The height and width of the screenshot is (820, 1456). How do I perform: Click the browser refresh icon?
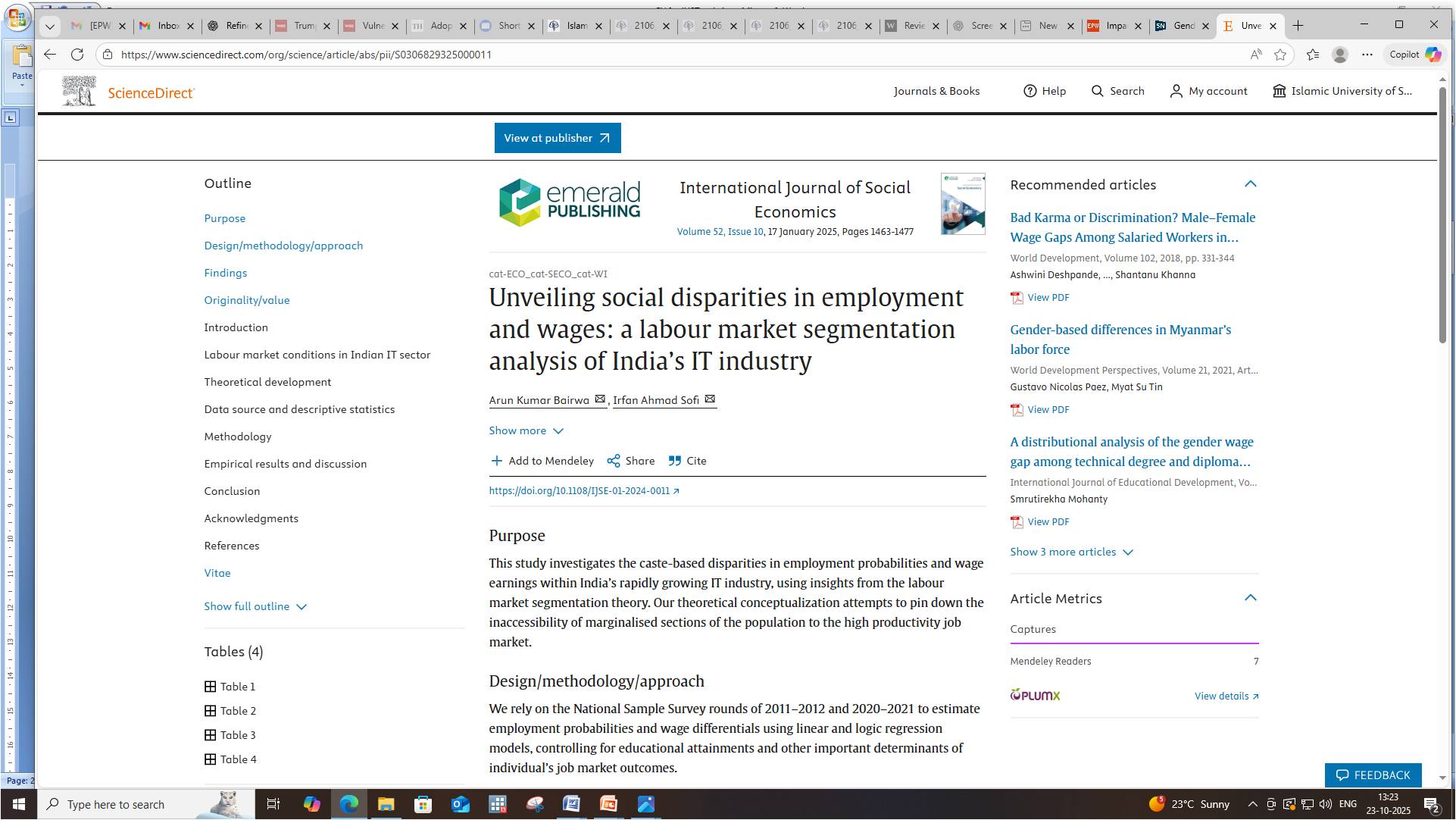77,55
